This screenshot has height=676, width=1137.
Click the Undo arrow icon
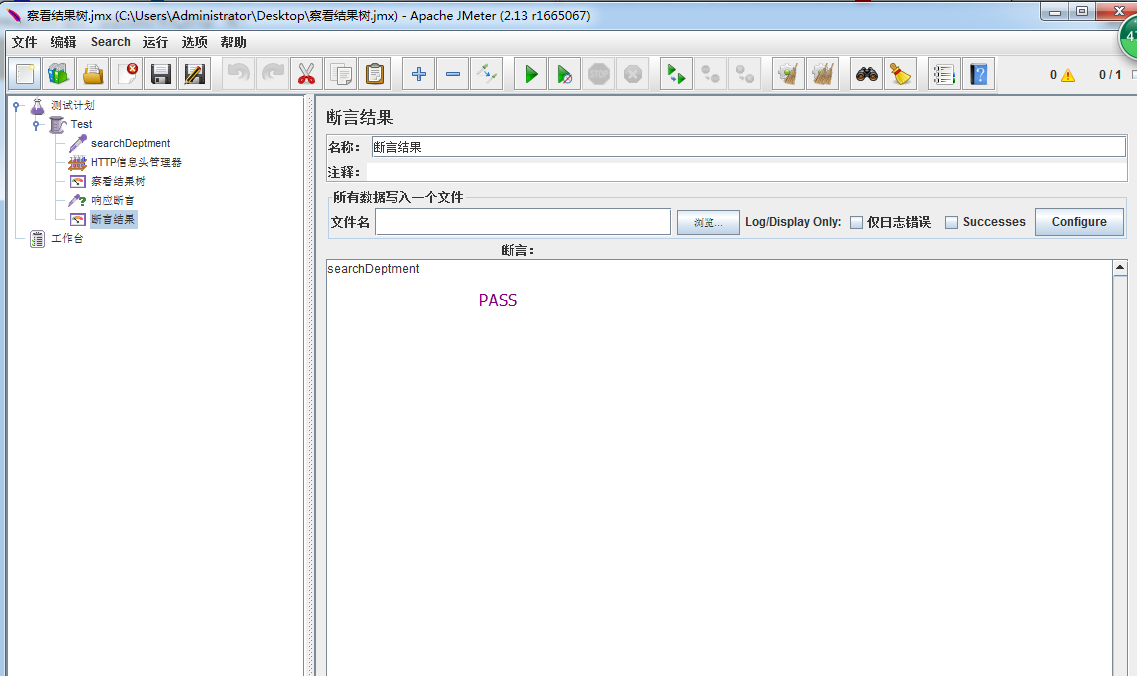pos(238,74)
